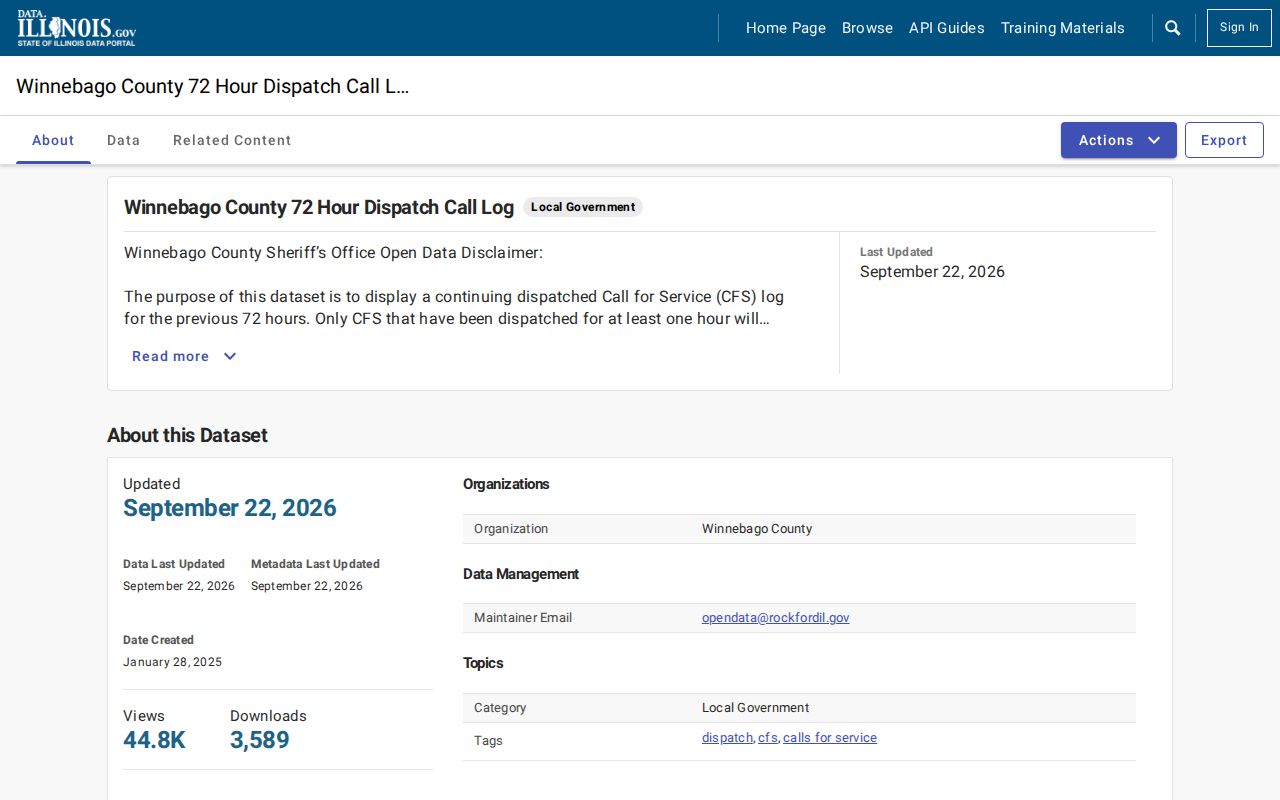
Task: Open maintainer email opendata@rockfordil.gov link
Action: click(776, 618)
